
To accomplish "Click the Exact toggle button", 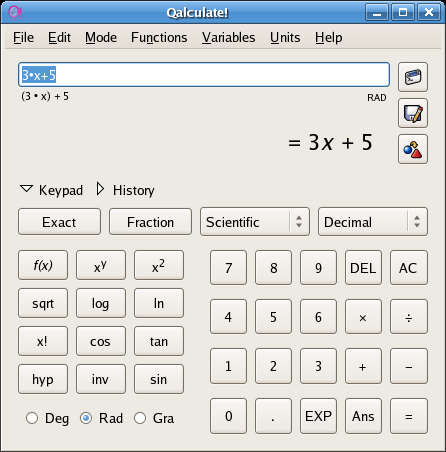I will click(59, 222).
